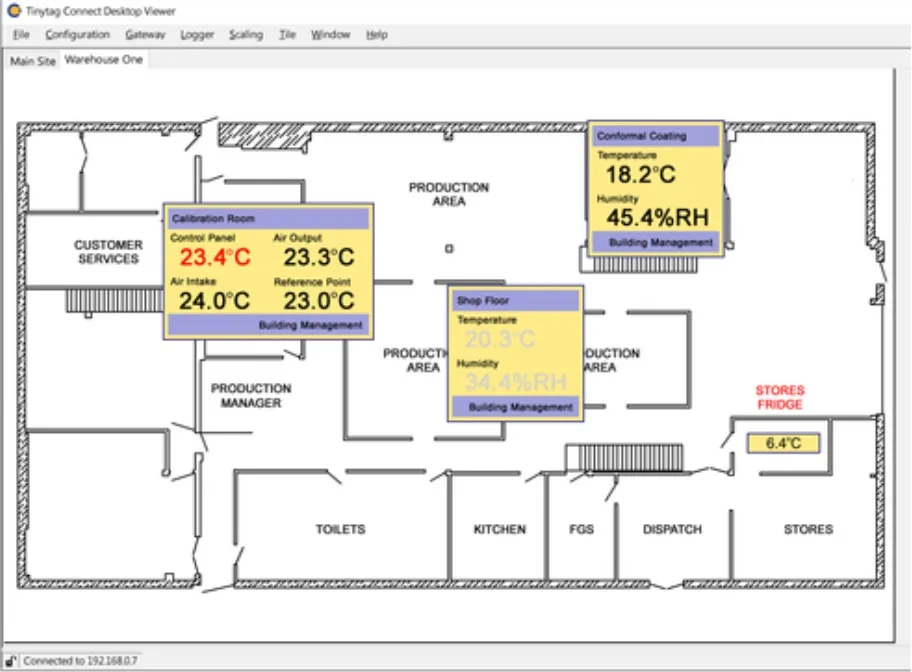Screen dimensions: 912x672
Task: Click the padlock icon in the status bar
Action: (x=8, y=661)
